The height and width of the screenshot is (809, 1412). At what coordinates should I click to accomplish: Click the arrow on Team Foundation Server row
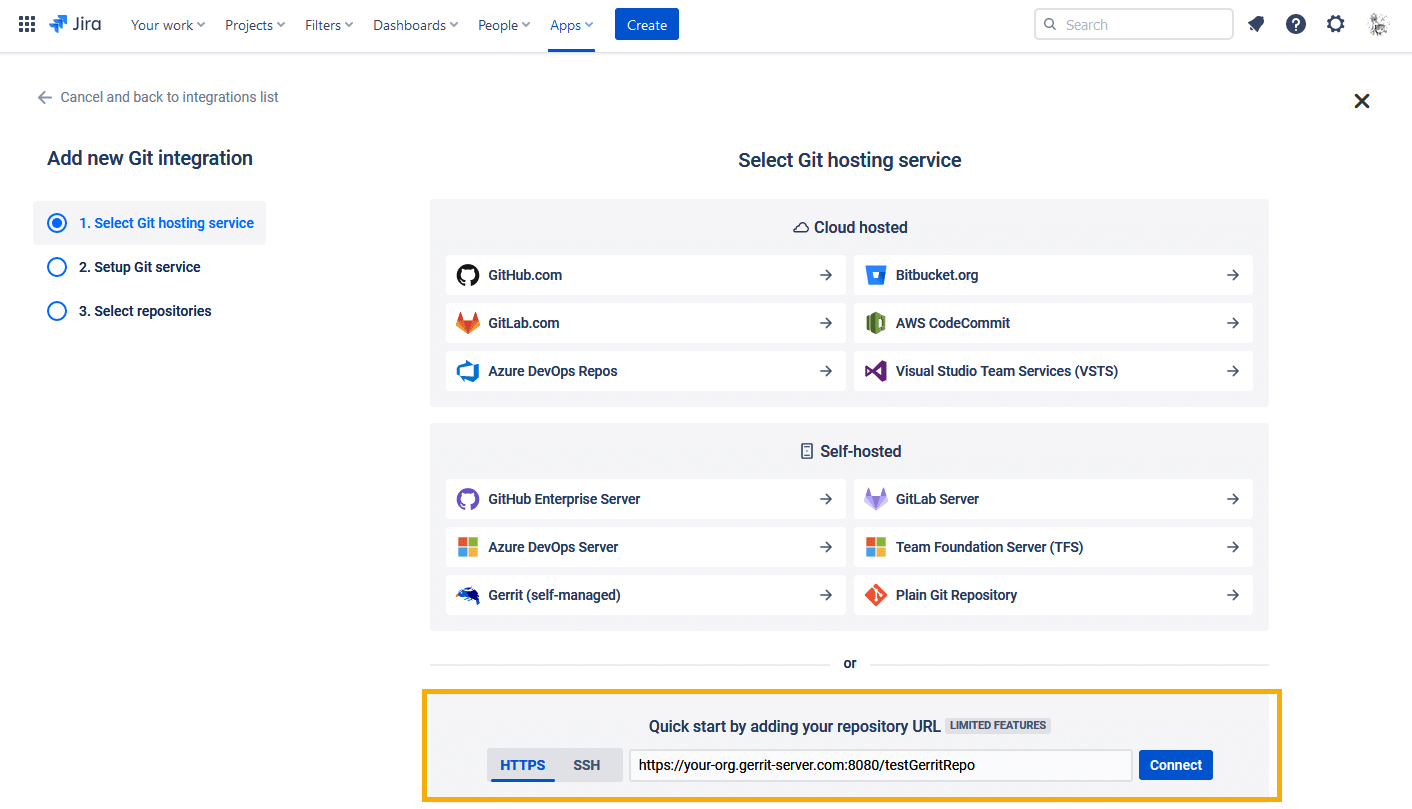coord(1233,547)
